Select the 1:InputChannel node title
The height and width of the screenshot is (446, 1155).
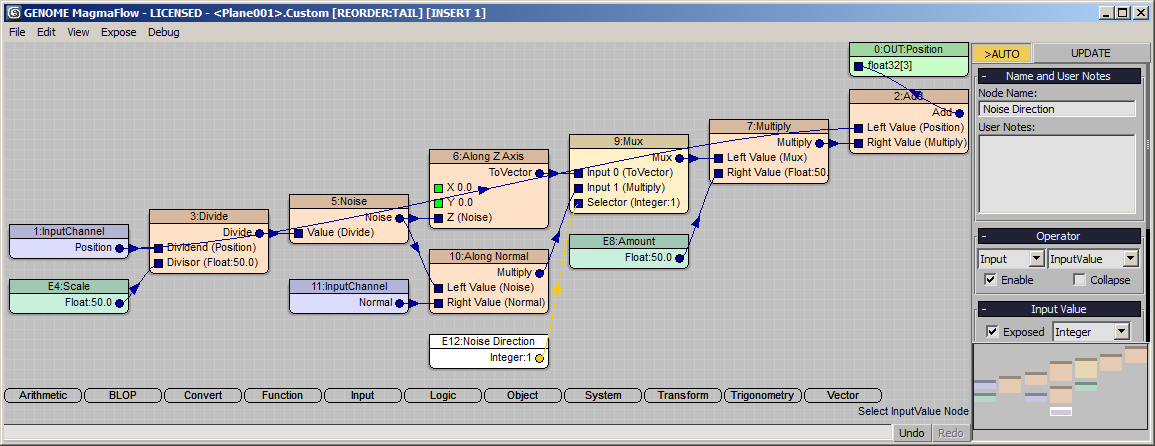69,231
